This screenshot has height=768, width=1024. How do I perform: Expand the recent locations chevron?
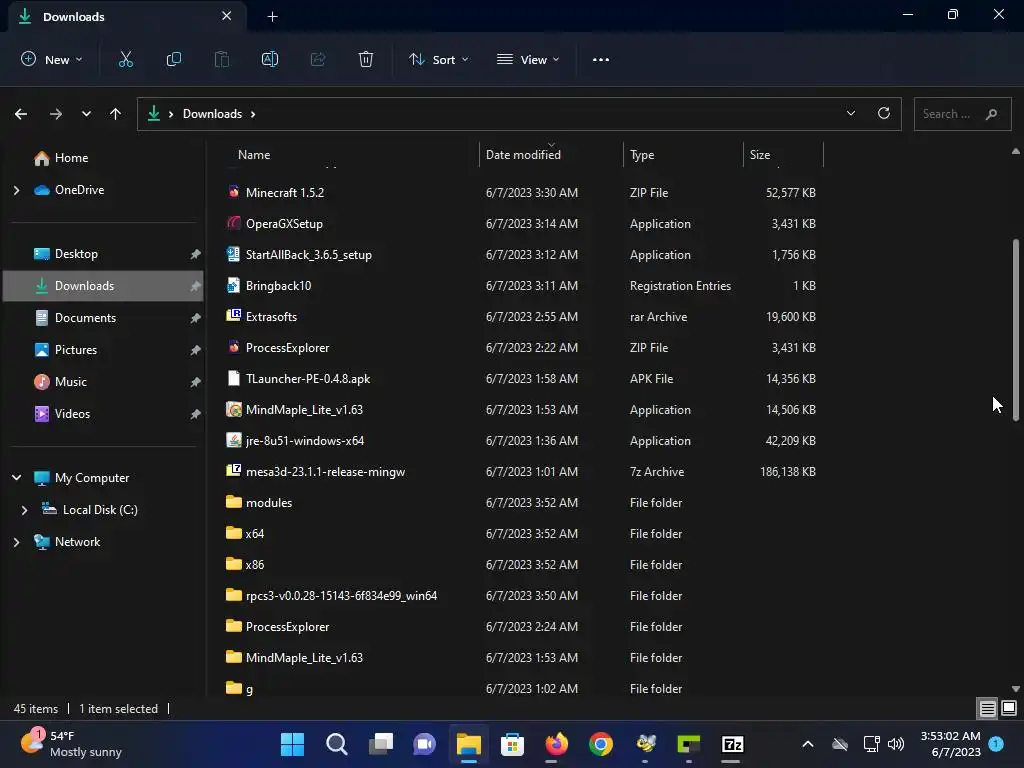(x=86, y=114)
